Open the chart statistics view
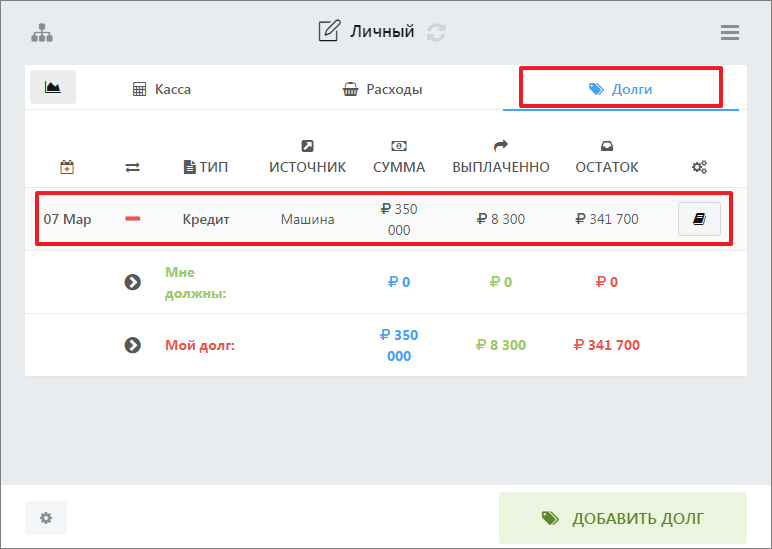Viewport: 772px width, 549px height. (x=53, y=88)
